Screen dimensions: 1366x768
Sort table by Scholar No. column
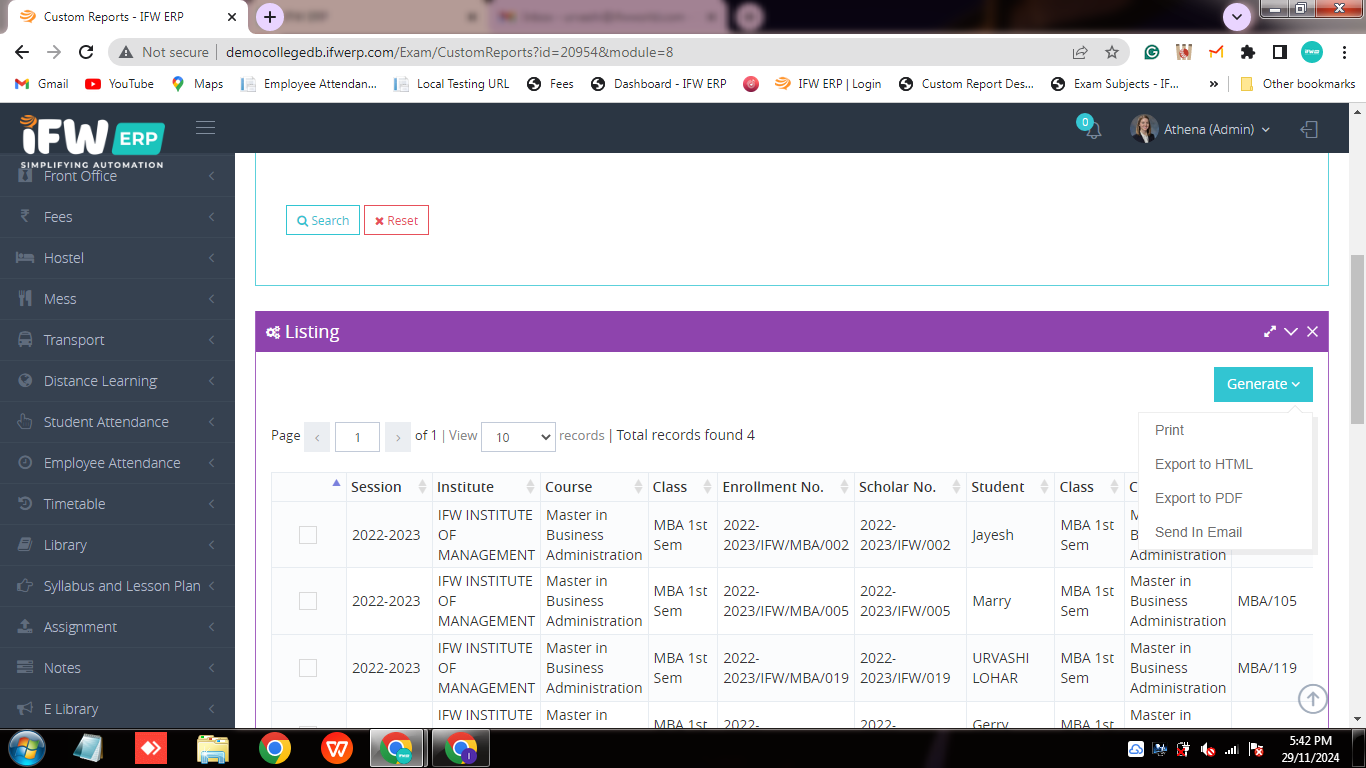(x=911, y=487)
